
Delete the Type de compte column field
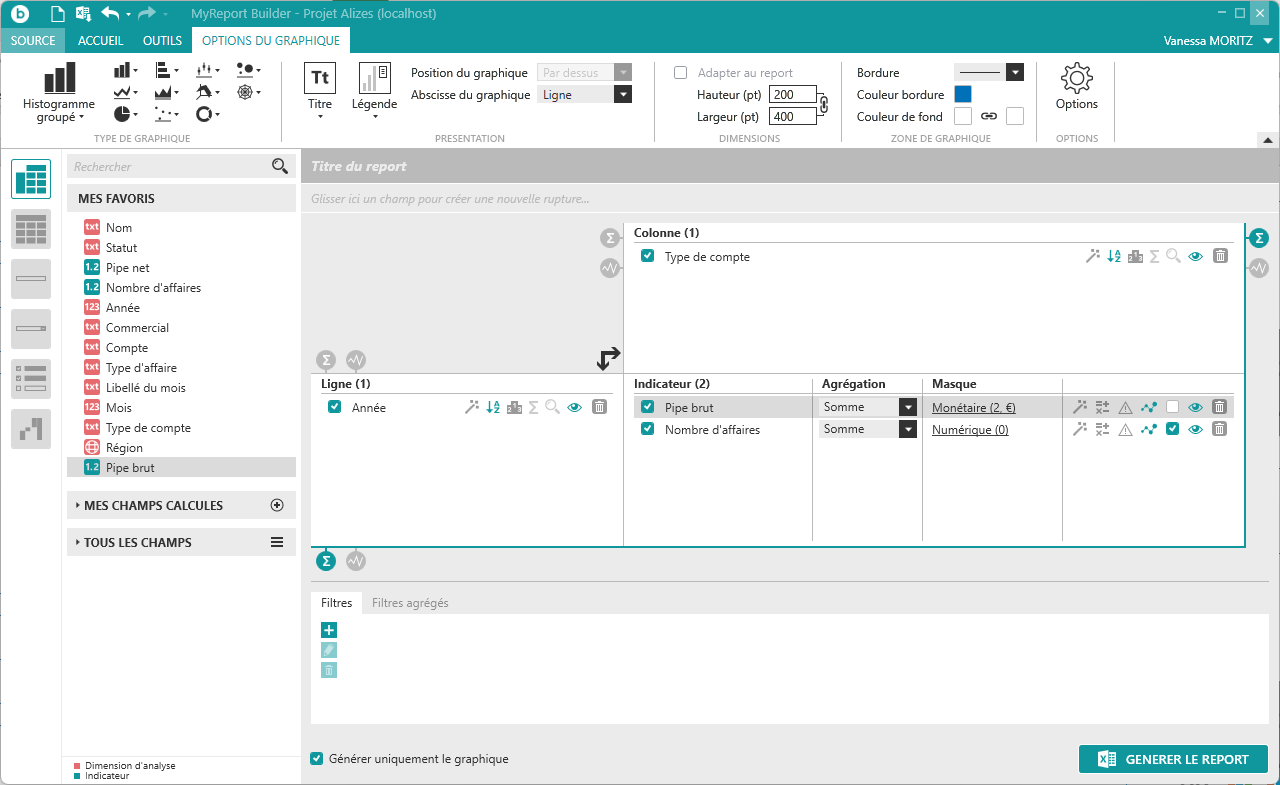point(1220,256)
